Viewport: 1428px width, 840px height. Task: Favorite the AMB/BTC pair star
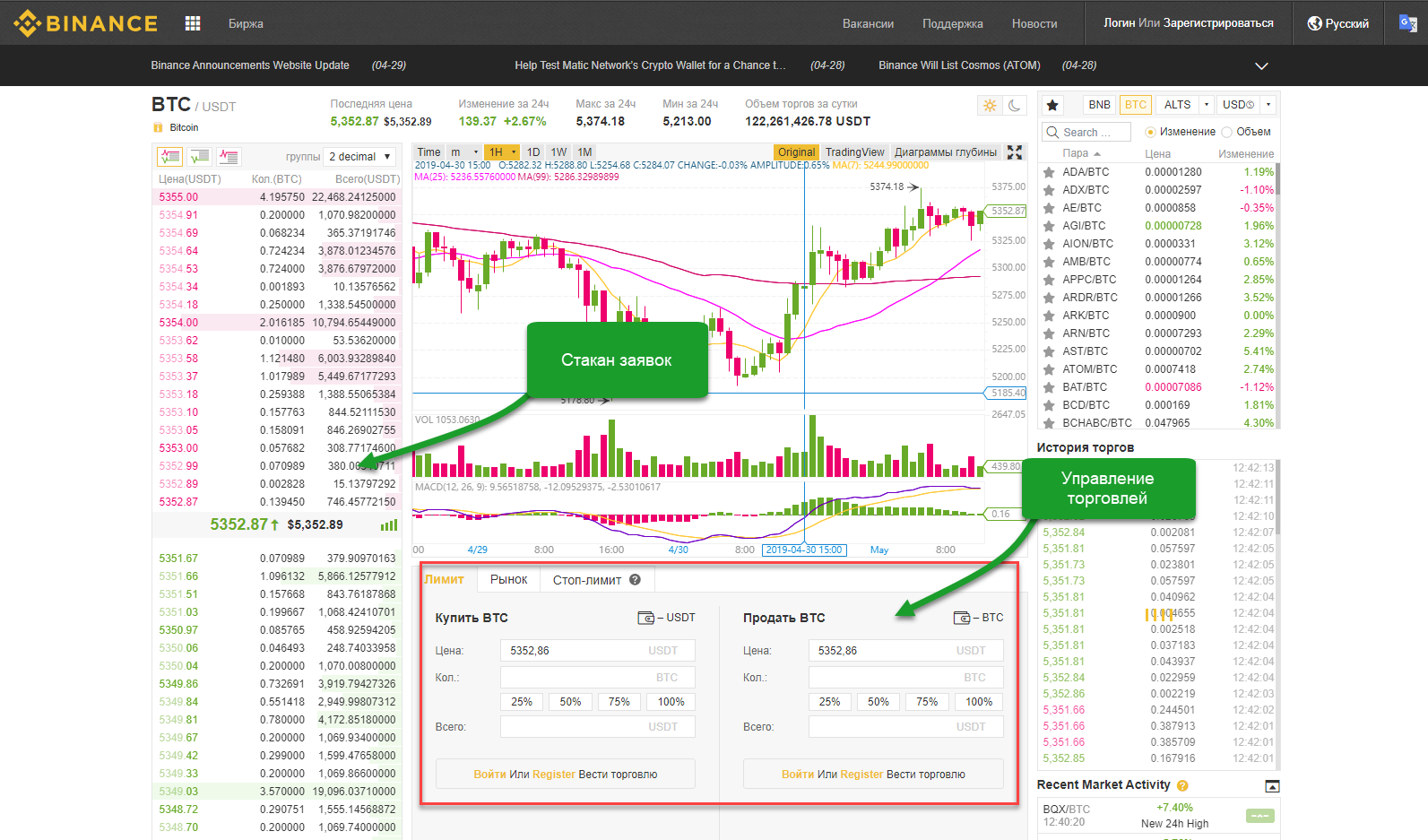1049,262
